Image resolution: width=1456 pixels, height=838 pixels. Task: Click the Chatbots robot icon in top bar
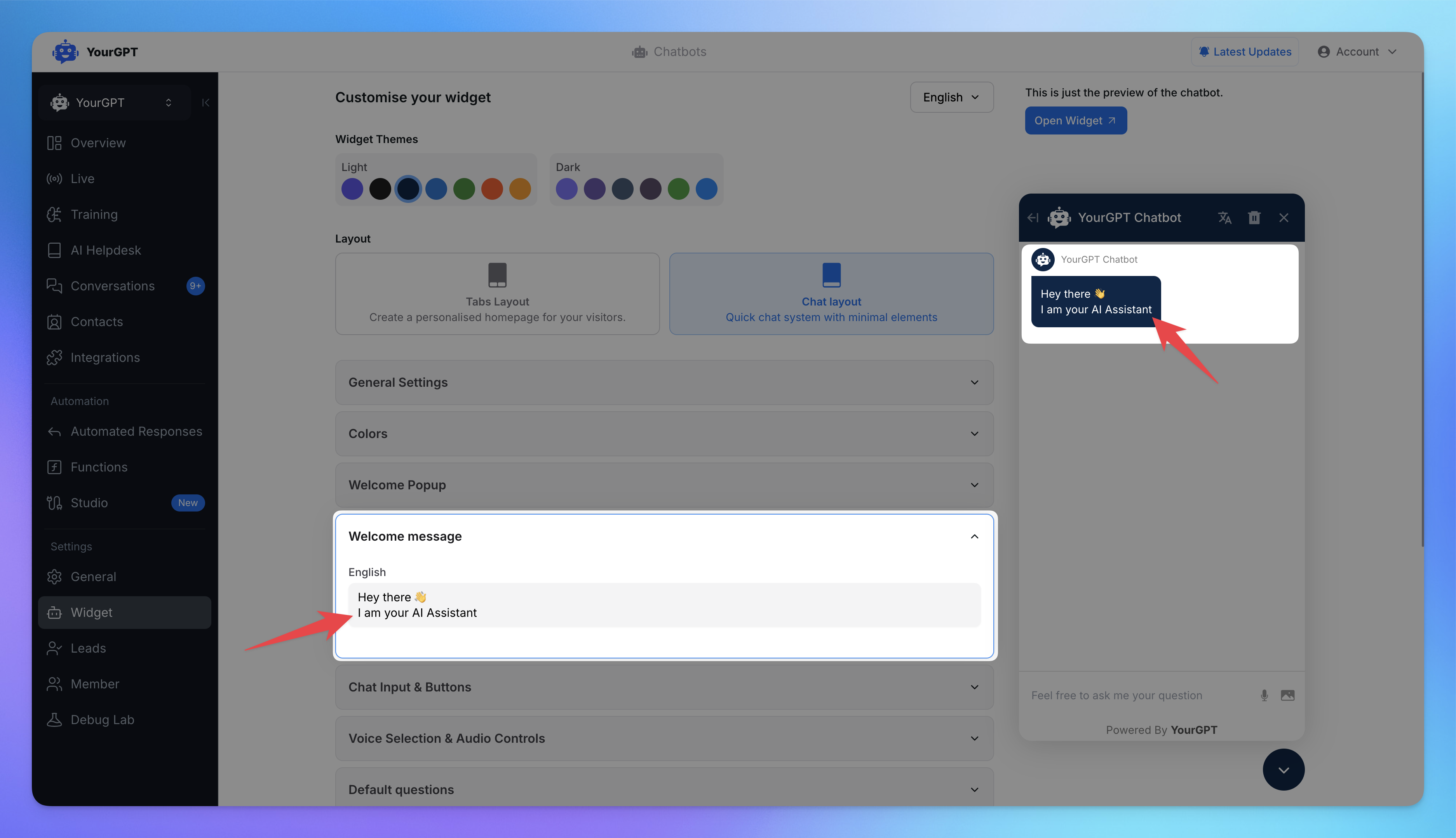coord(640,52)
